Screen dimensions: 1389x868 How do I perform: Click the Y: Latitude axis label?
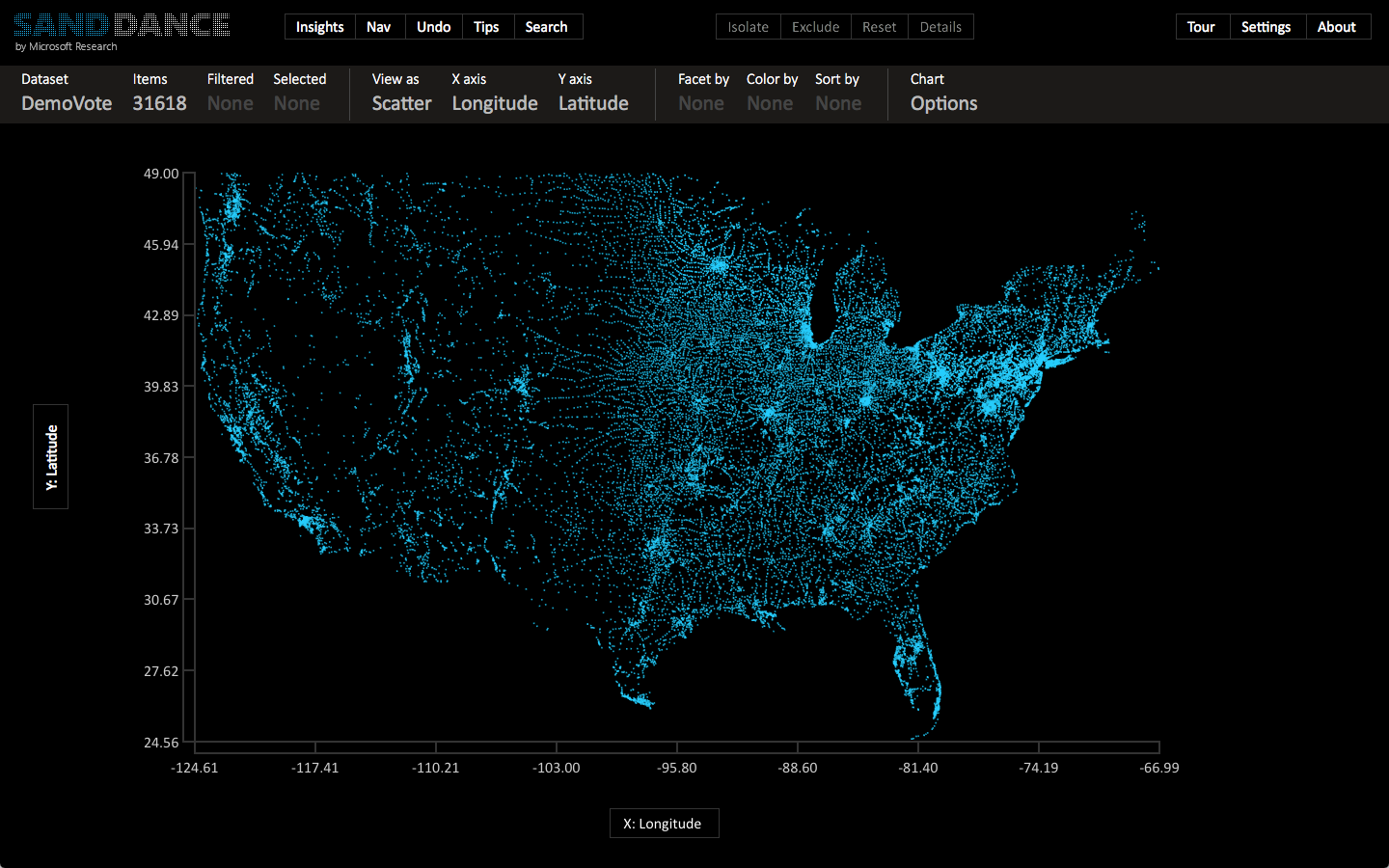coord(51,456)
